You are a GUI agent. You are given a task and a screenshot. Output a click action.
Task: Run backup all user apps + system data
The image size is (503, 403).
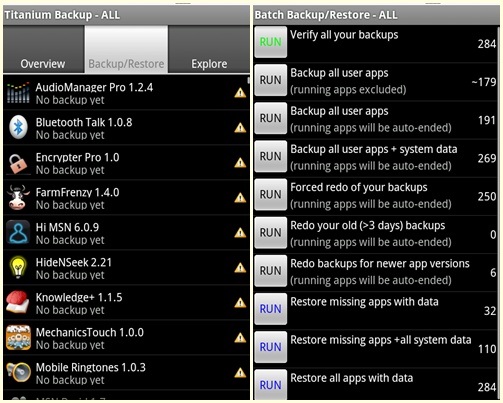coord(270,156)
